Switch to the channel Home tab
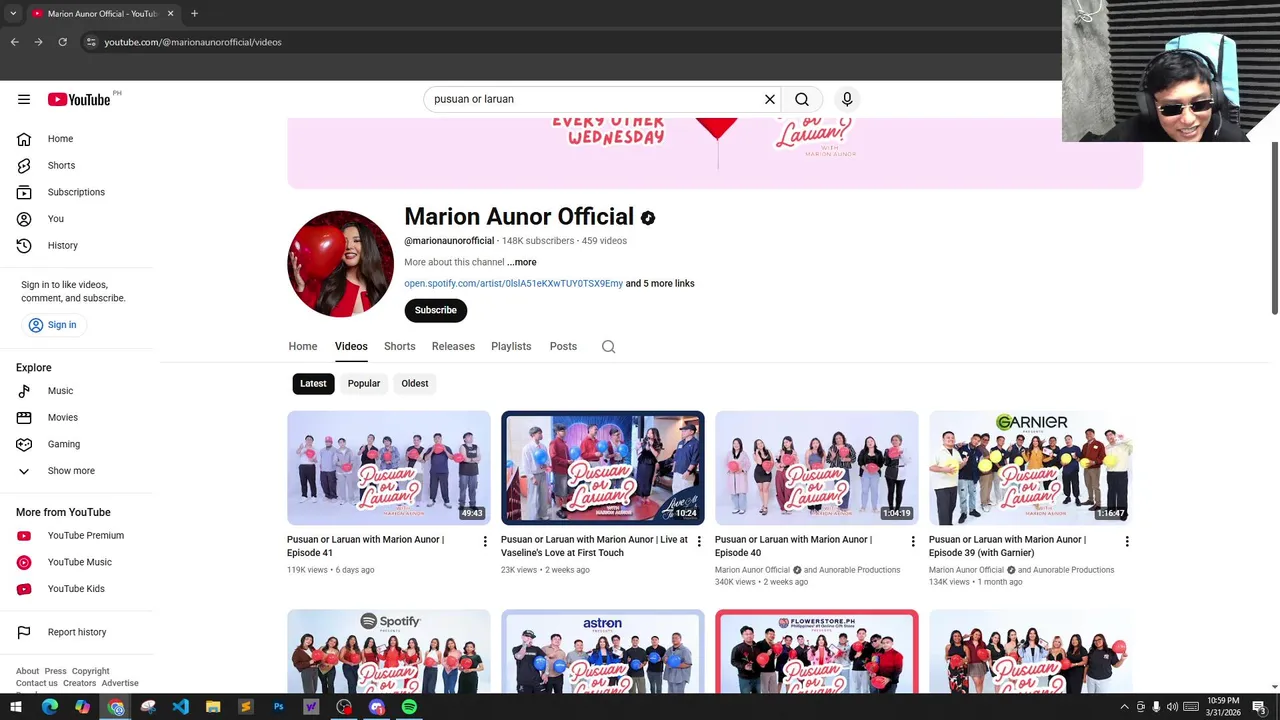 pyautogui.click(x=303, y=347)
